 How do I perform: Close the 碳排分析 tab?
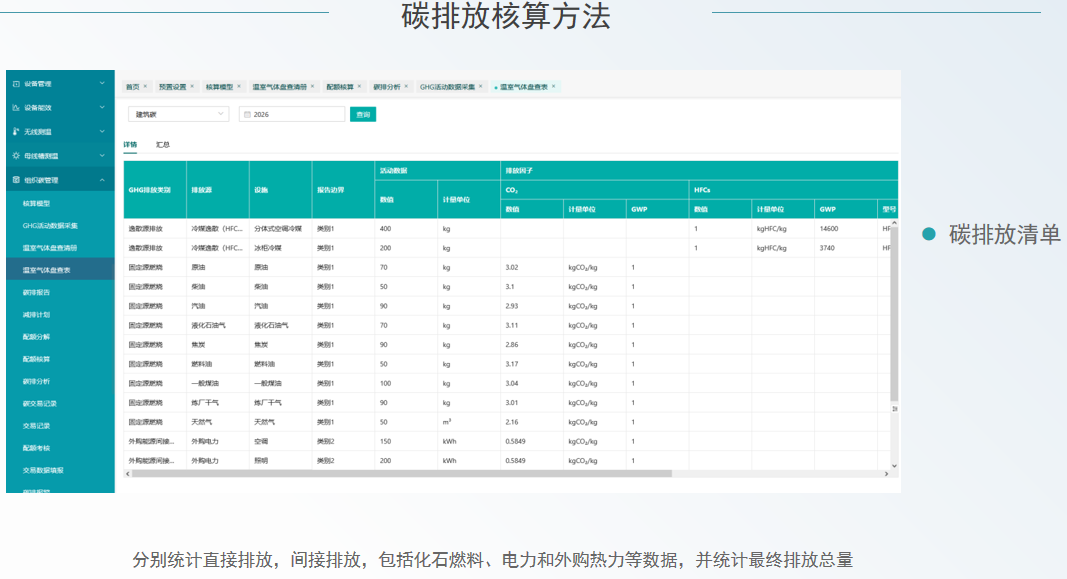click(x=406, y=86)
